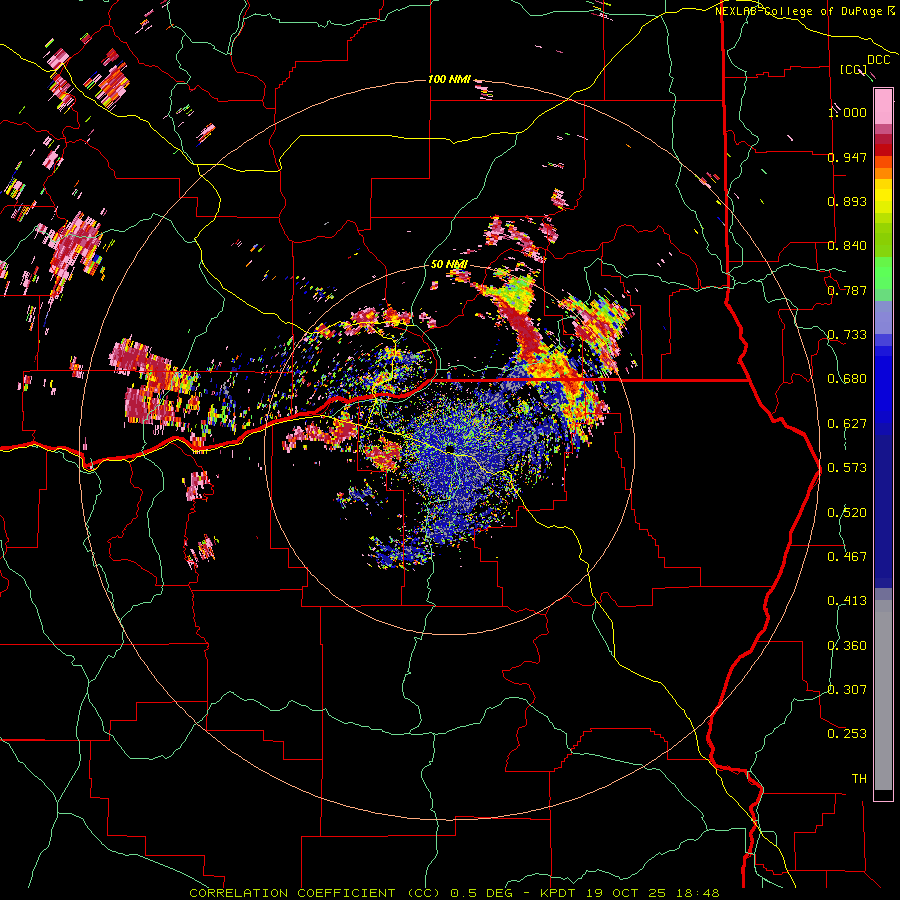Viewport: 900px width, 900px height.
Task: Click the 18:48 timestamp in caption
Action: [x=696, y=893]
